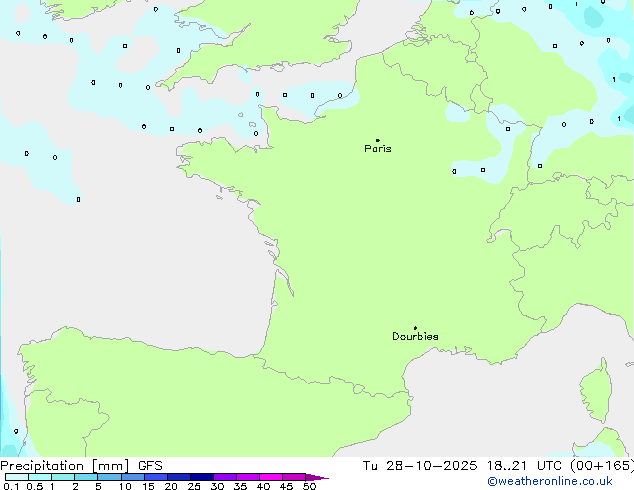Screen dimensions: 634x490
Task: Select the Paris city name label
Action: [x=378, y=149]
